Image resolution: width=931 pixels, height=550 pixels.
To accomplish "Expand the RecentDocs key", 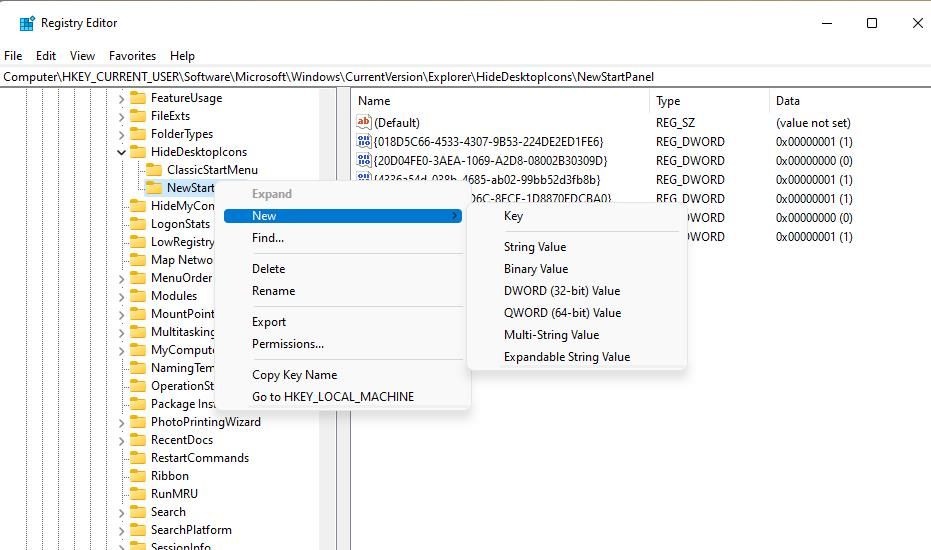I will click(121, 441).
